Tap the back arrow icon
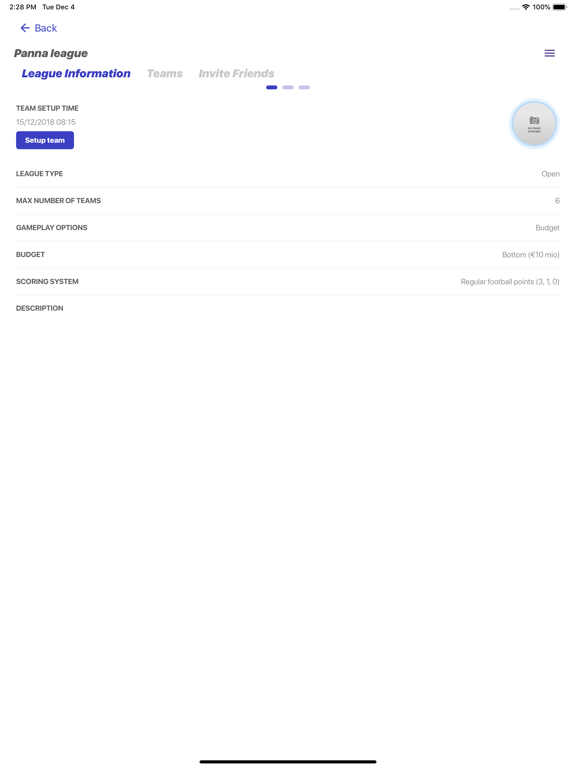The height and width of the screenshot is (768, 576). click(25, 28)
